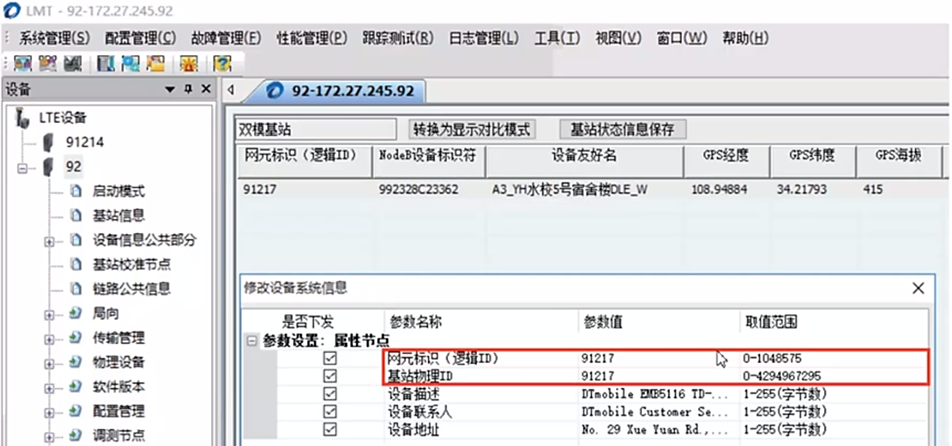Click the page icon beside 设备信息公共部分
Screen dimensions: 952x446
pyautogui.click(x=76, y=240)
